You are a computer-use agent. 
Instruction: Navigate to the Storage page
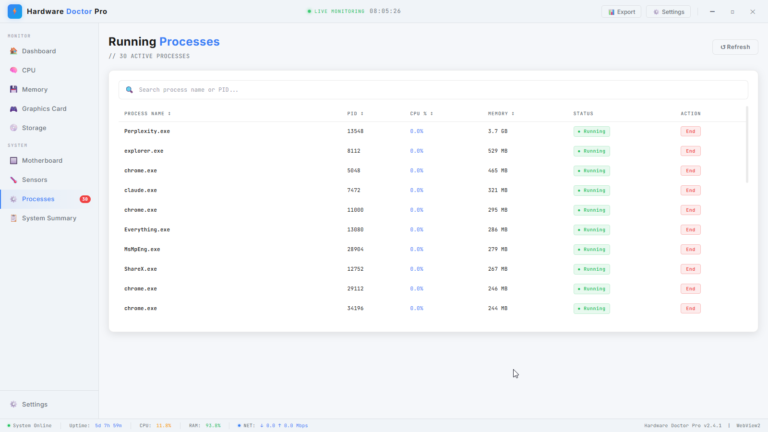coord(49,128)
